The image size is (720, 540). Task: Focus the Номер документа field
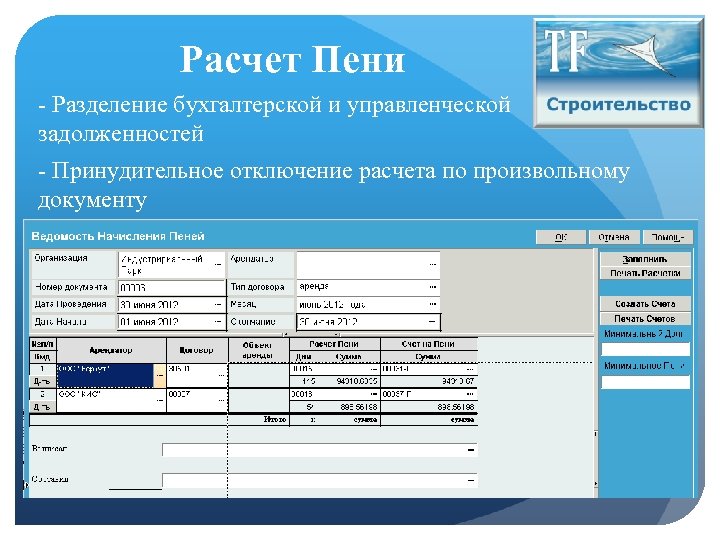(x=171, y=288)
